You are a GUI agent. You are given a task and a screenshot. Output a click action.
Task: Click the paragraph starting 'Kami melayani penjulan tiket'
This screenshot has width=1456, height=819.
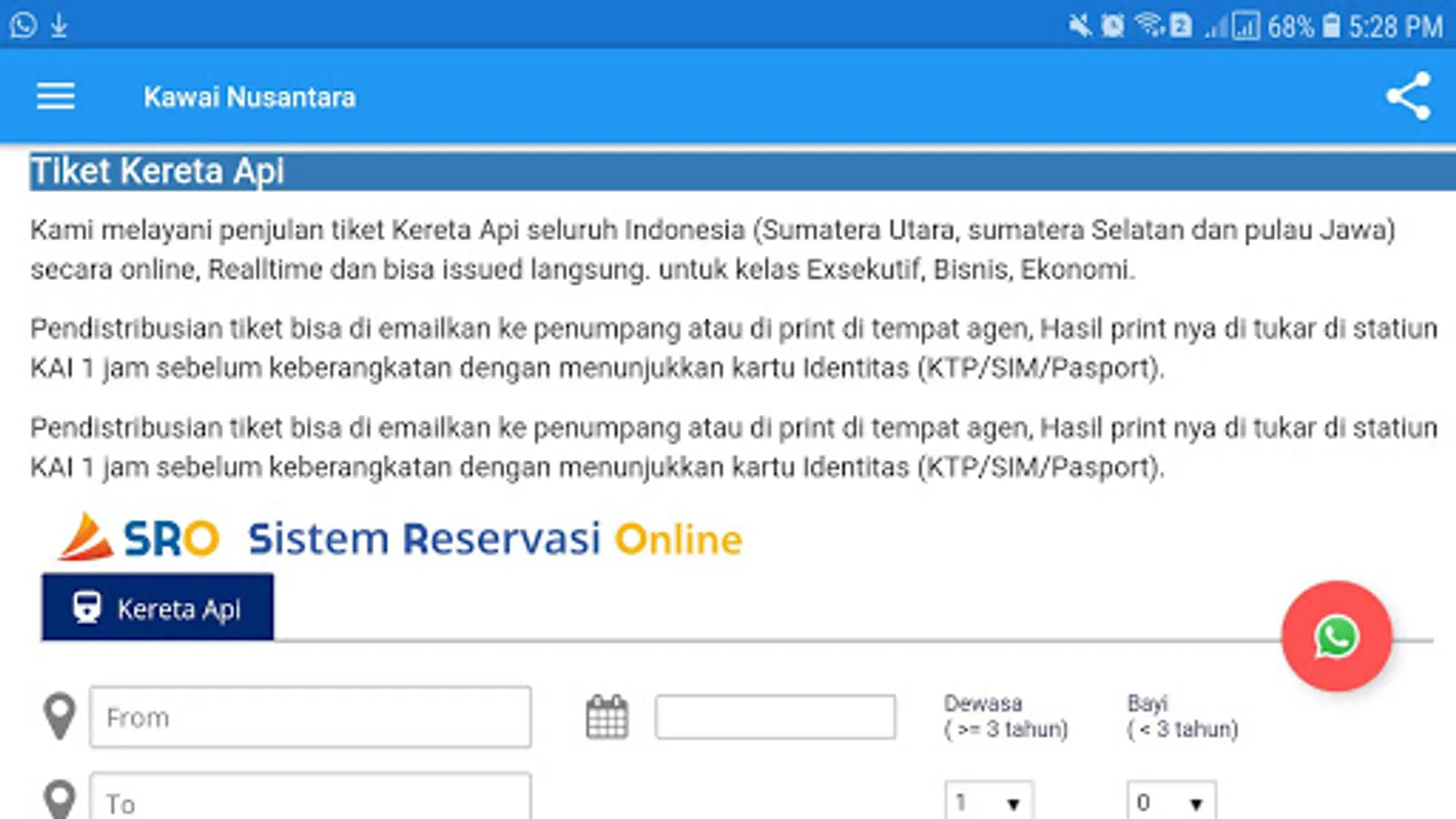coord(713,249)
